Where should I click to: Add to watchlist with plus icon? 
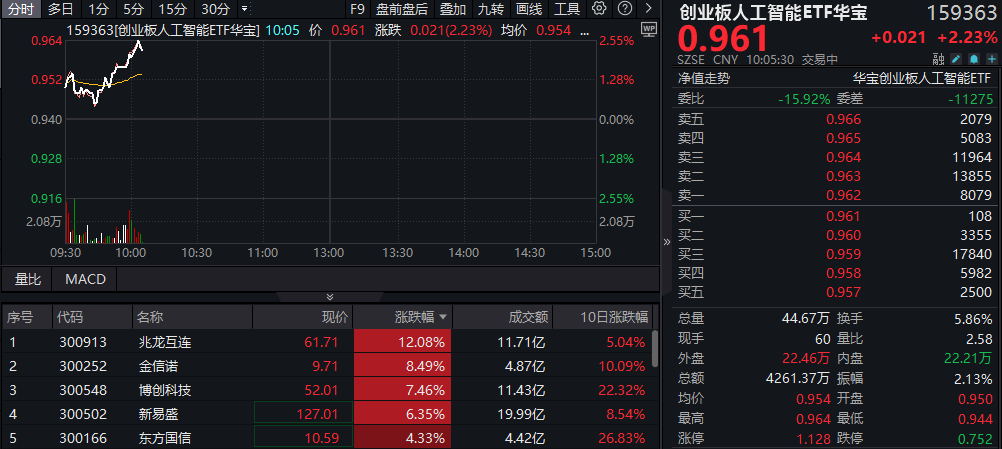coord(990,59)
